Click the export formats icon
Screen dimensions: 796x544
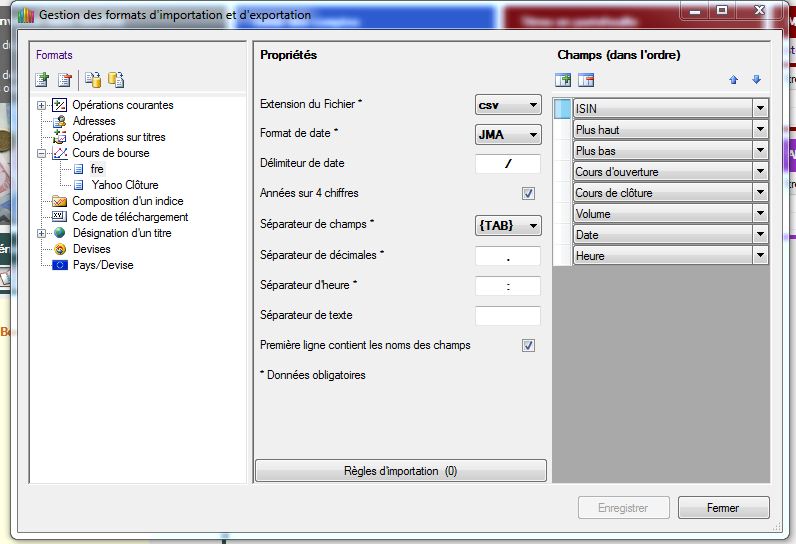click(x=116, y=80)
